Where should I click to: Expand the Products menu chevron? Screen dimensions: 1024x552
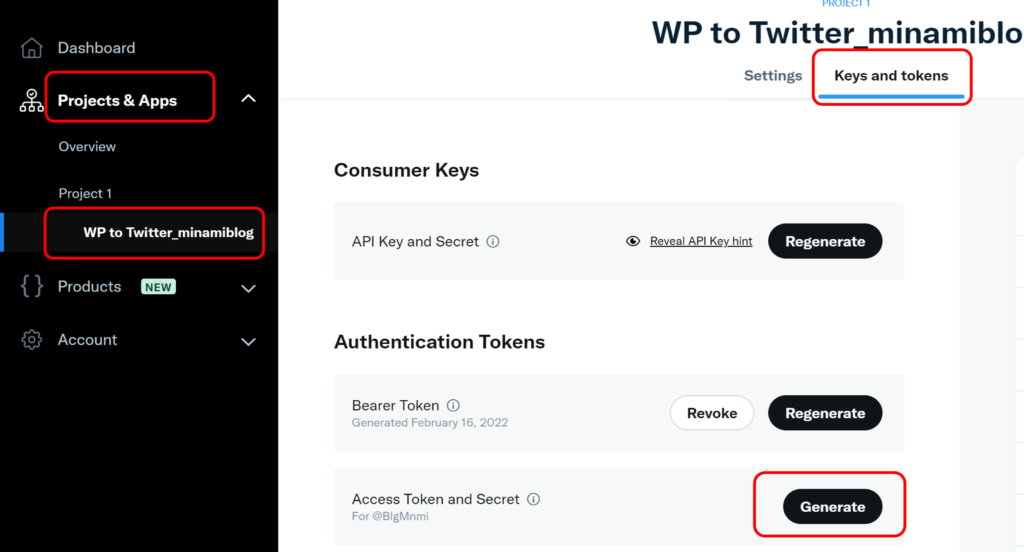[248, 288]
